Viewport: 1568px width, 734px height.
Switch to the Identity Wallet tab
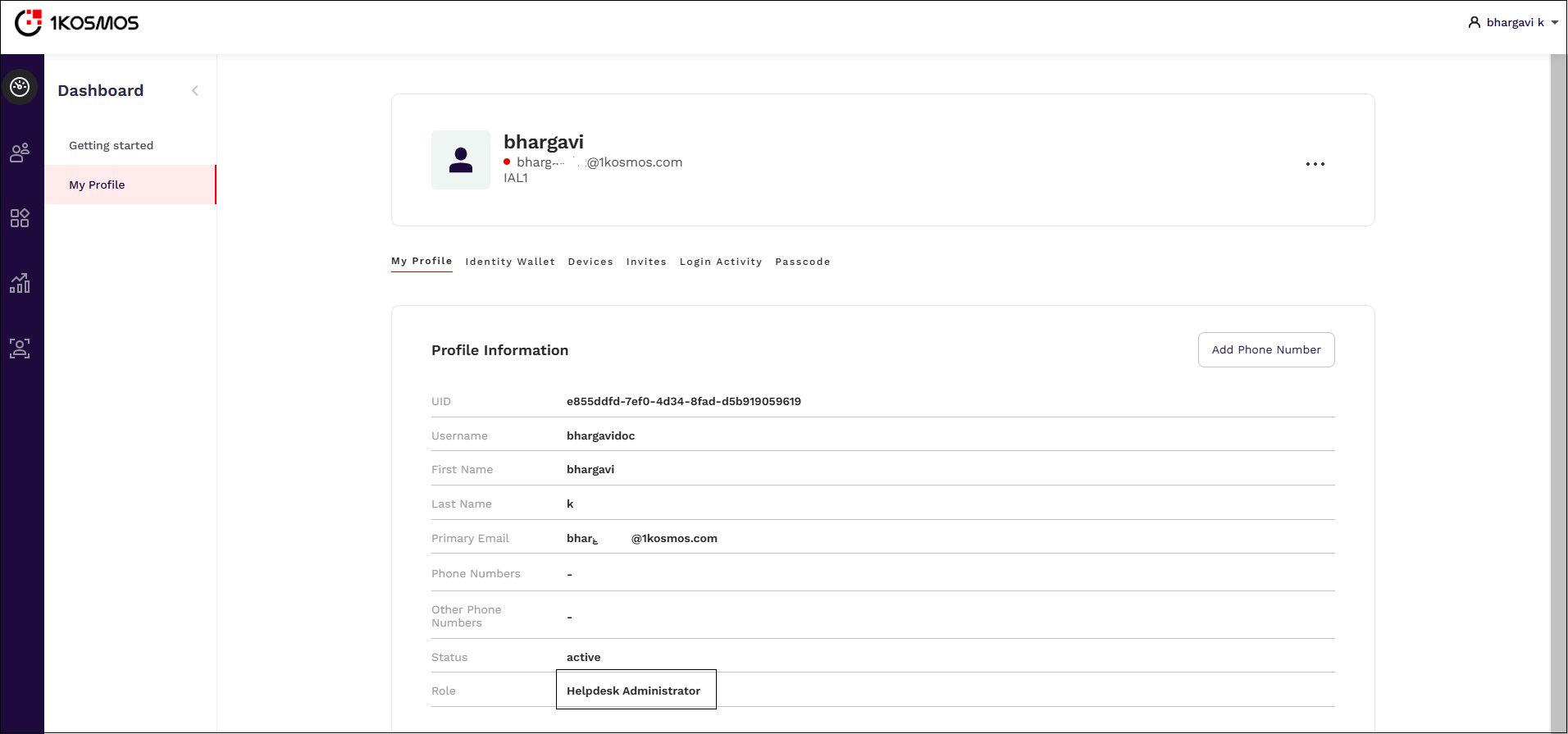coord(509,262)
